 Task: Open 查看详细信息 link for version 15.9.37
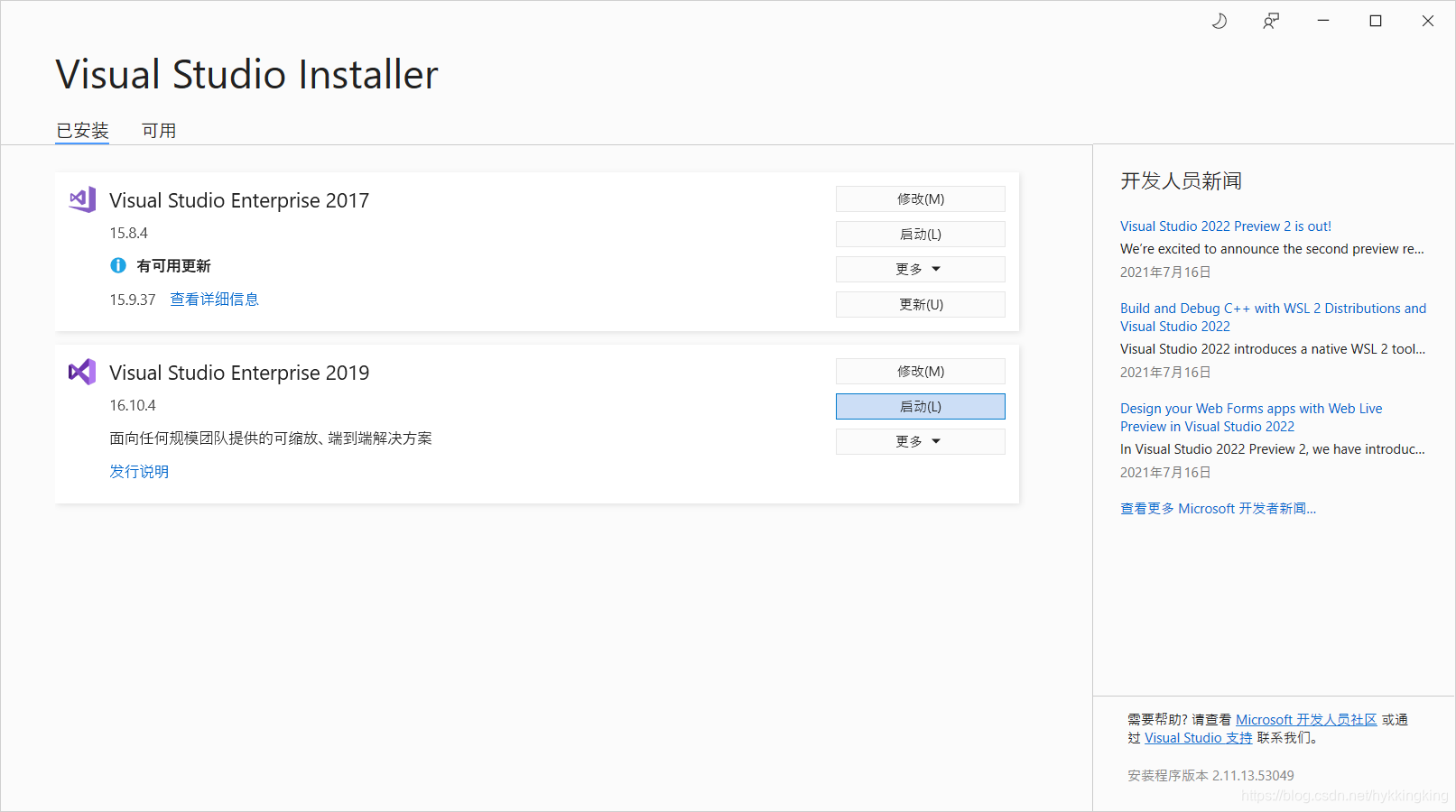coord(215,300)
